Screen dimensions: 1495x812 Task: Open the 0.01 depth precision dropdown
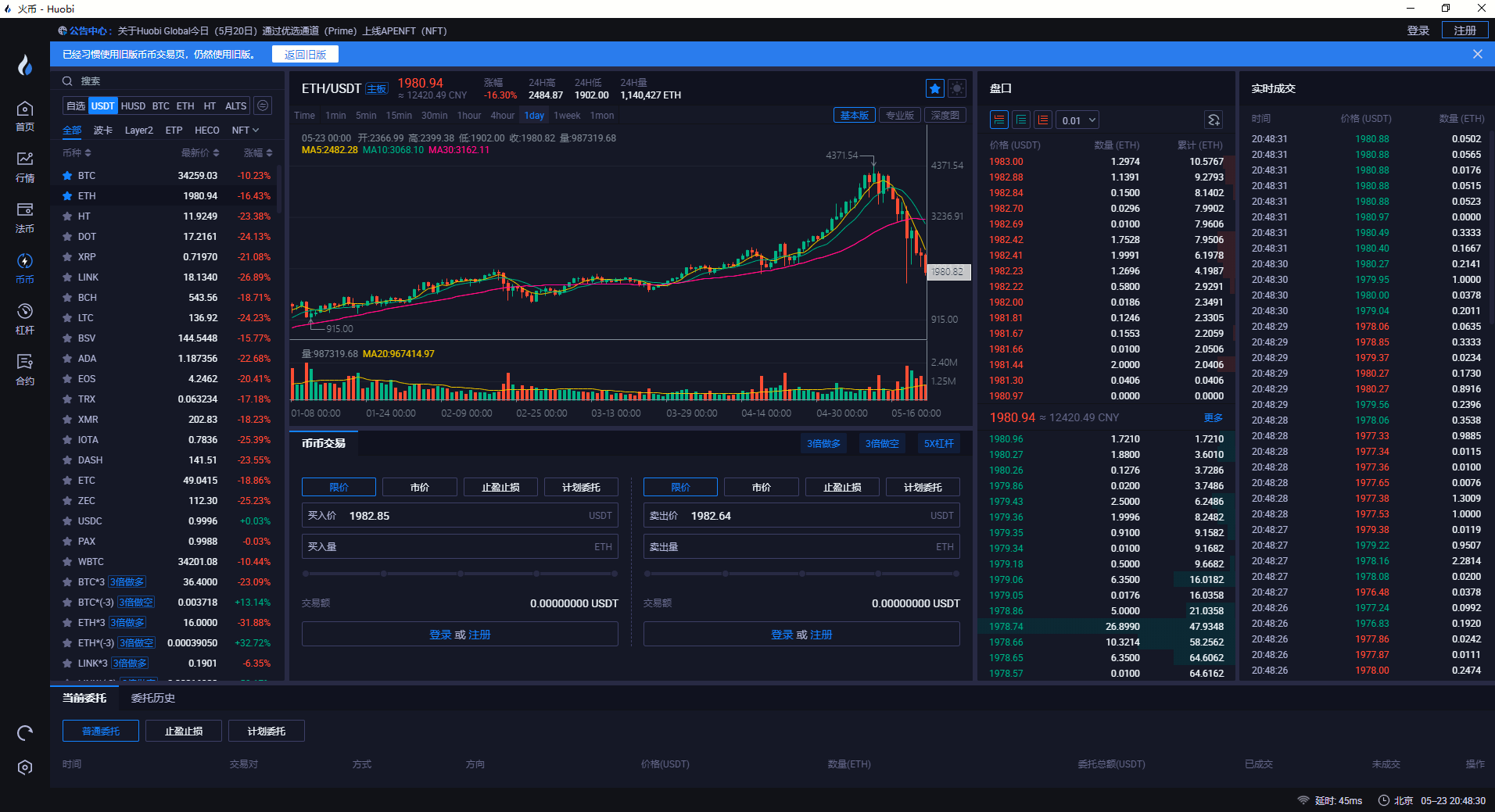[1077, 120]
